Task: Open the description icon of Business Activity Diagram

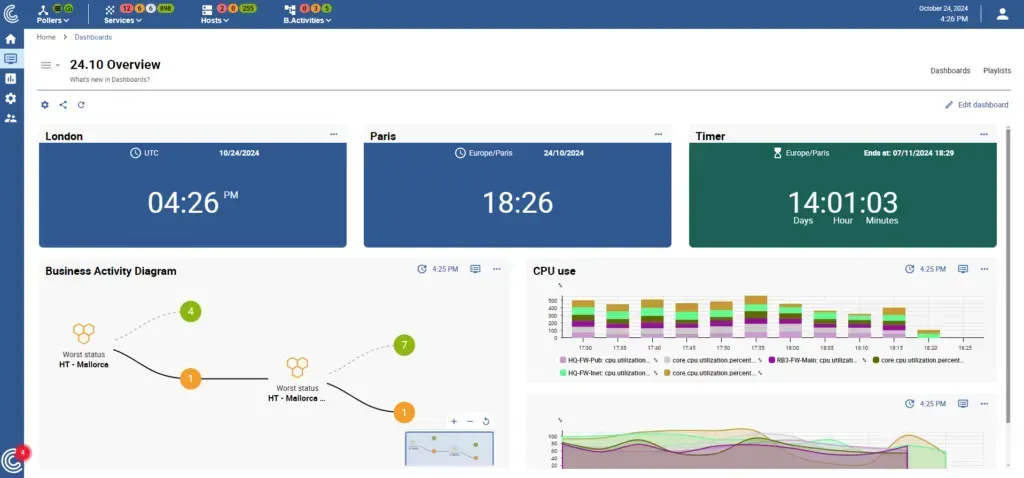Action: point(475,269)
